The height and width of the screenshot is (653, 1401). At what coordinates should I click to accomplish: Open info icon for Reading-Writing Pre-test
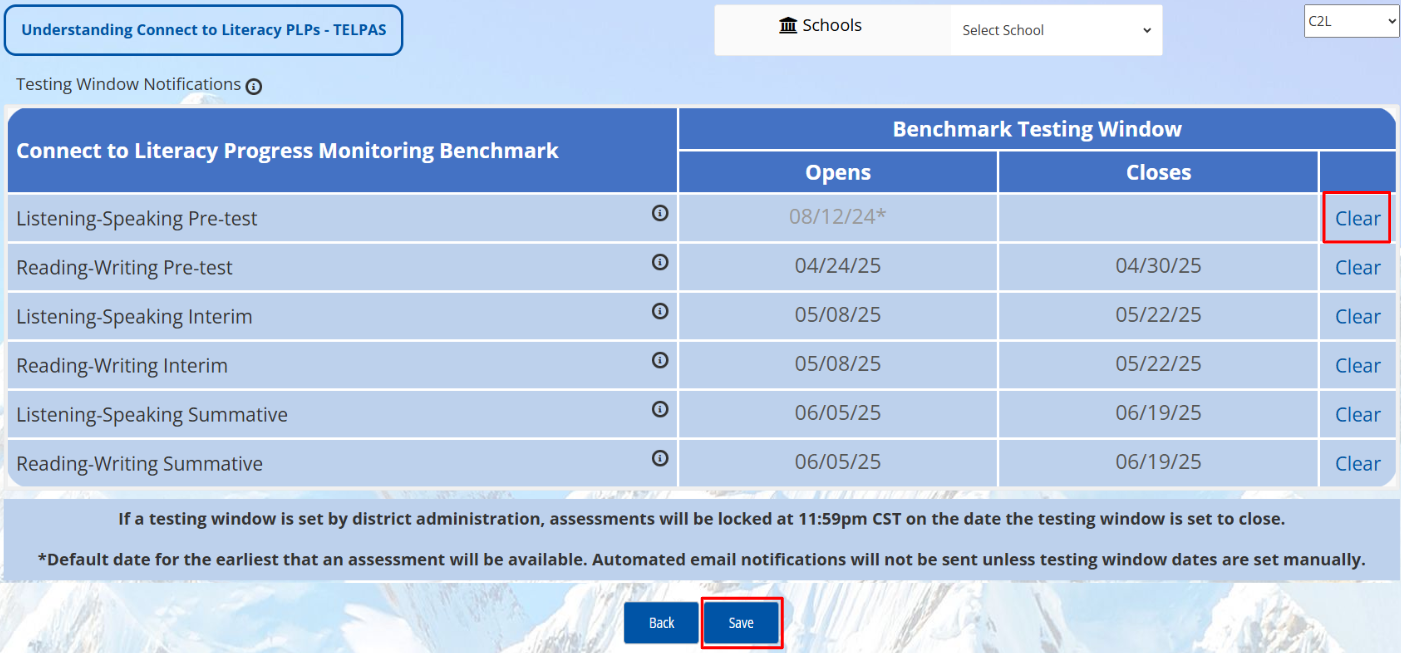pyautogui.click(x=660, y=262)
